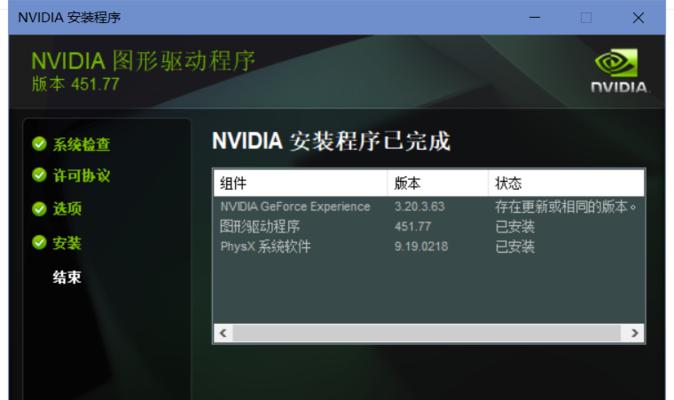Click the left scroll arrow of table
The image size is (674, 400).
pos(223,333)
